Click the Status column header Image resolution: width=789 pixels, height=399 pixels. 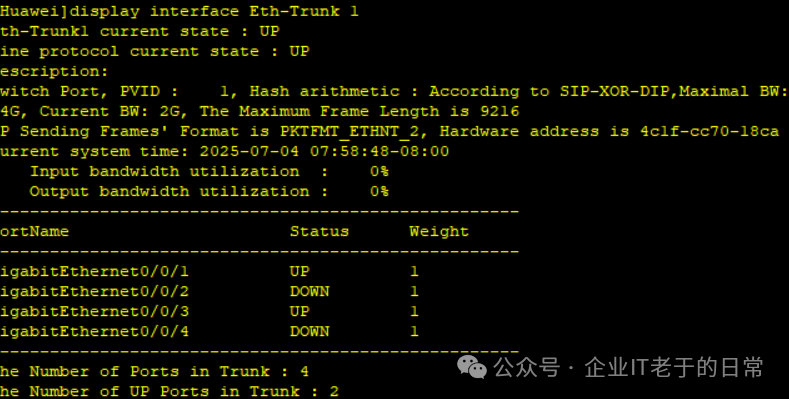pos(319,231)
